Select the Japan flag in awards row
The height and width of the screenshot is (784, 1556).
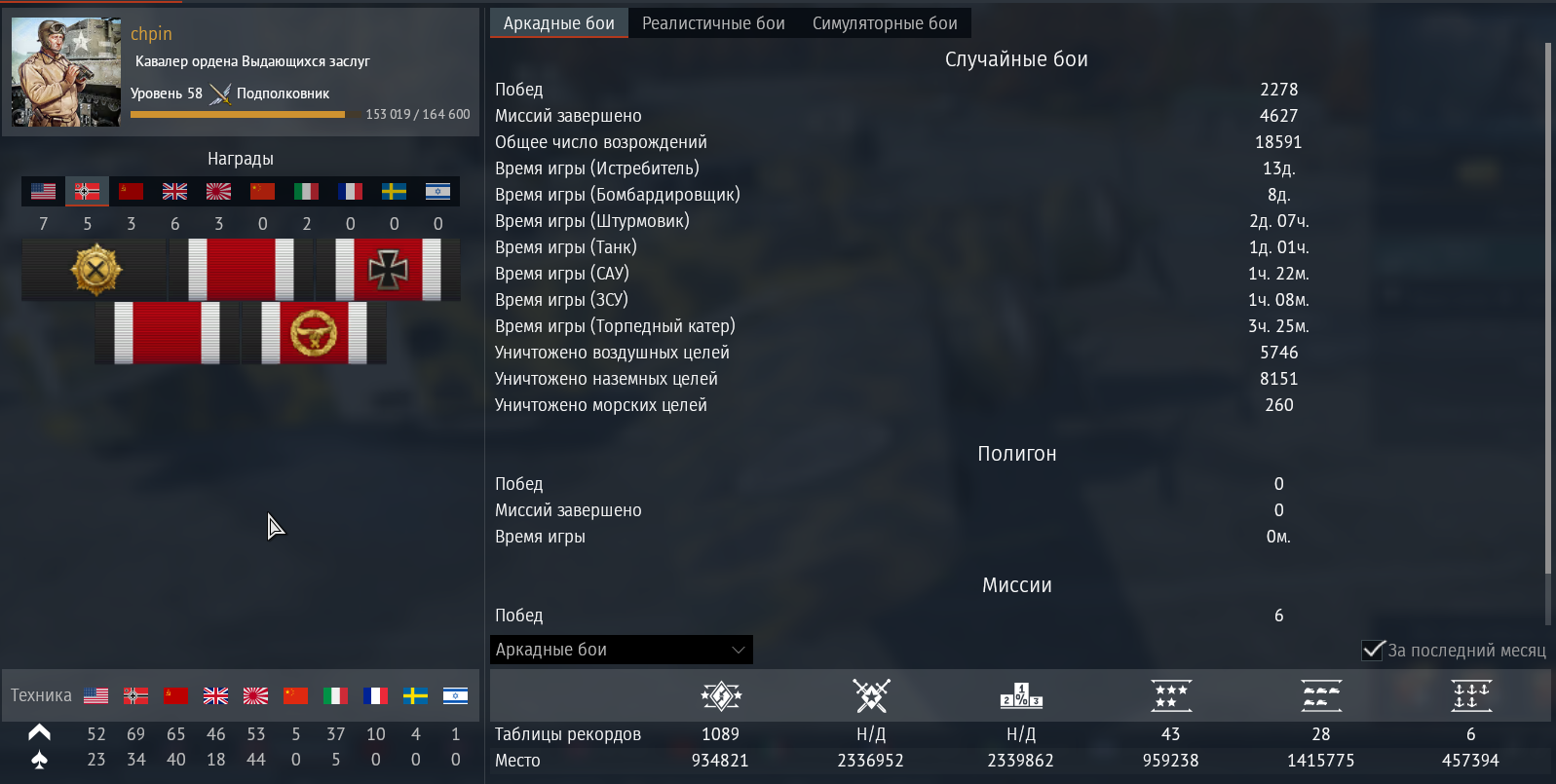[x=218, y=191]
